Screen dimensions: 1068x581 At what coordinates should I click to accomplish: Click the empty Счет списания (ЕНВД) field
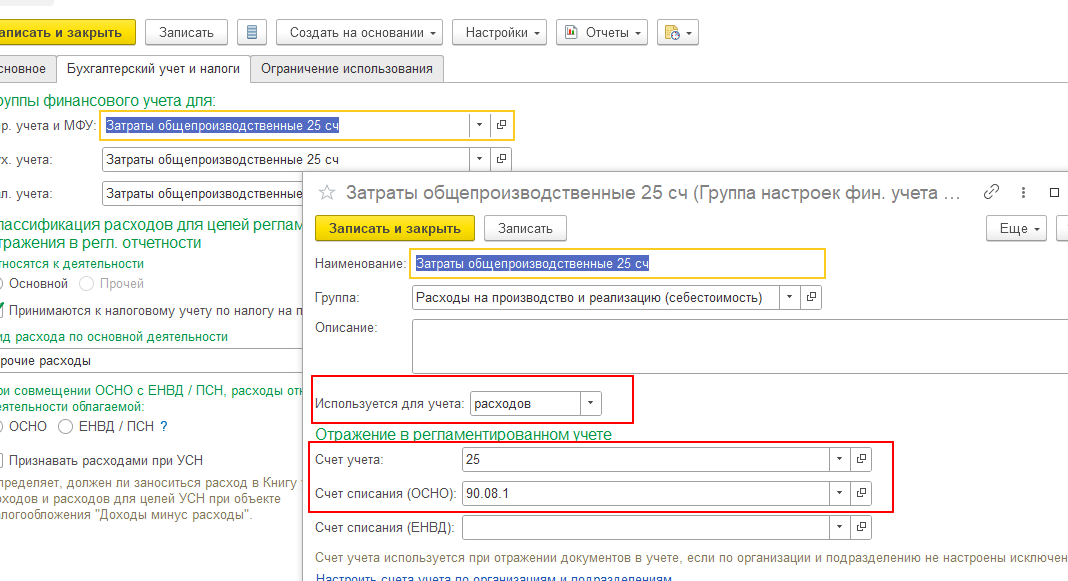pyautogui.click(x=645, y=527)
